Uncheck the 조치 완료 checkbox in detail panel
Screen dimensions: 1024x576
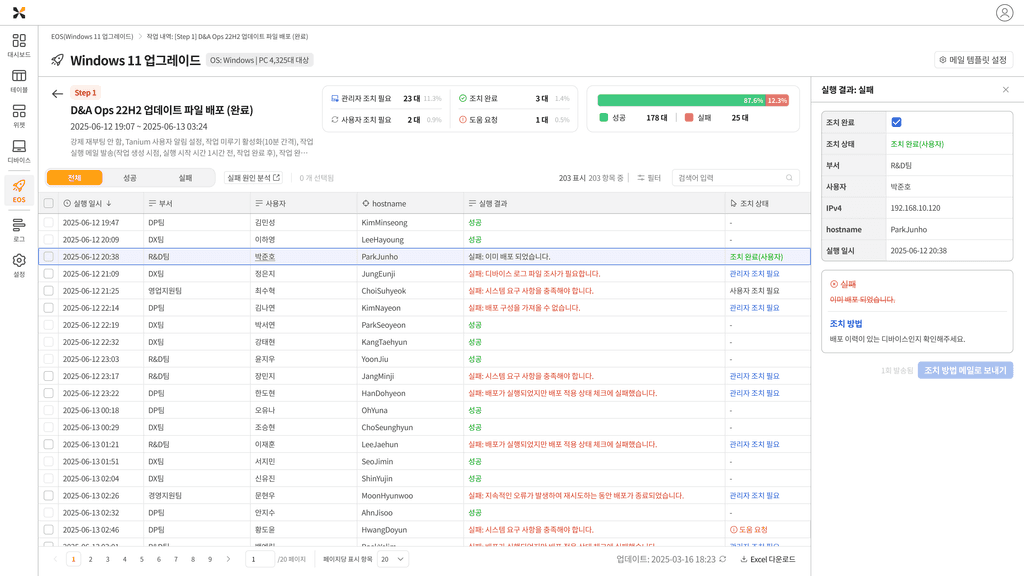[x=896, y=122]
